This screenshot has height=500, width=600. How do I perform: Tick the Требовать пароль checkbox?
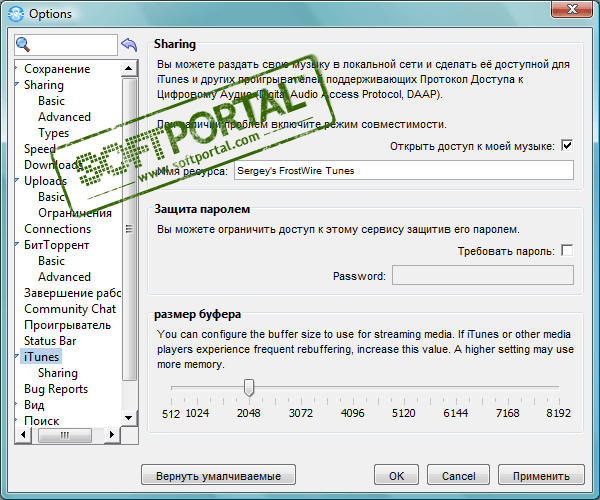point(567,251)
